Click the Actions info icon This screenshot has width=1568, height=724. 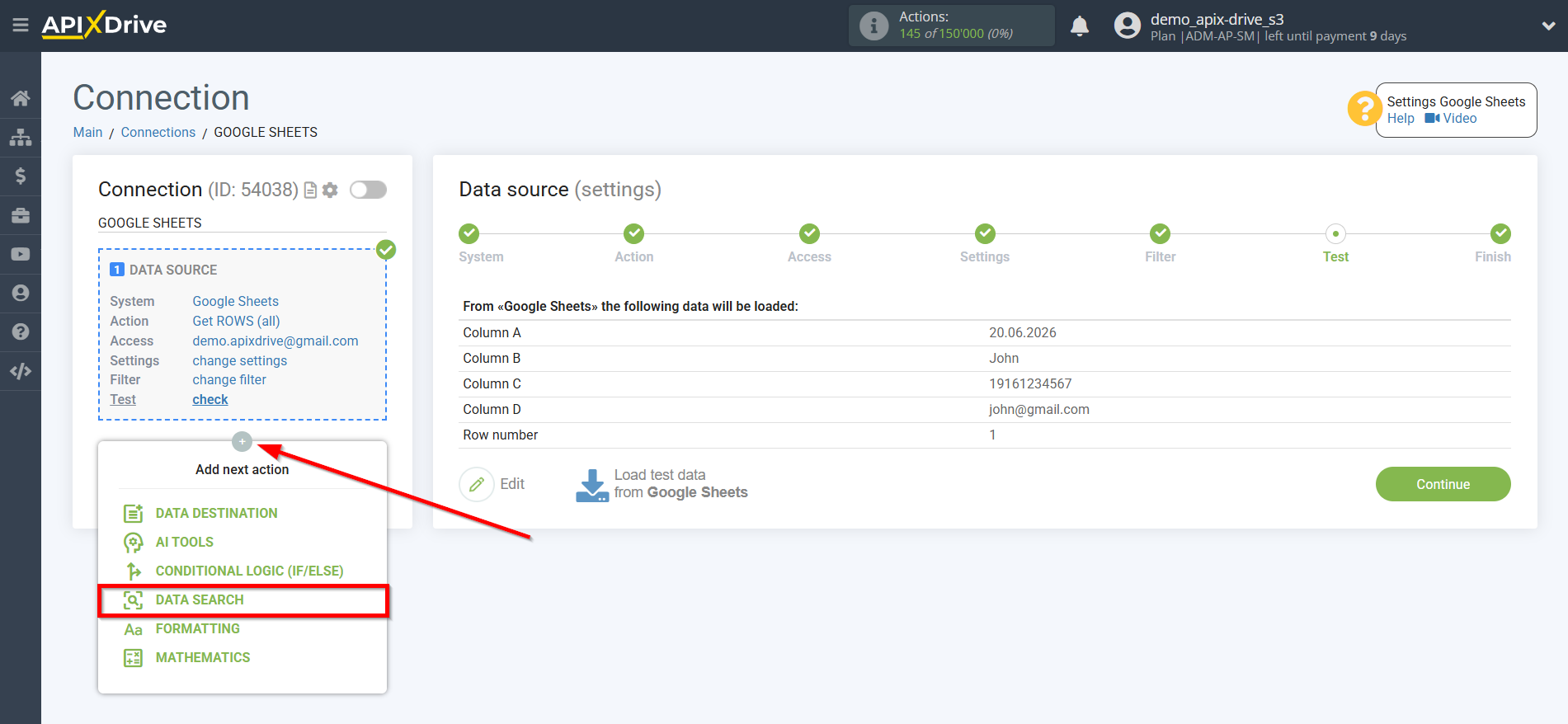coord(873,26)
